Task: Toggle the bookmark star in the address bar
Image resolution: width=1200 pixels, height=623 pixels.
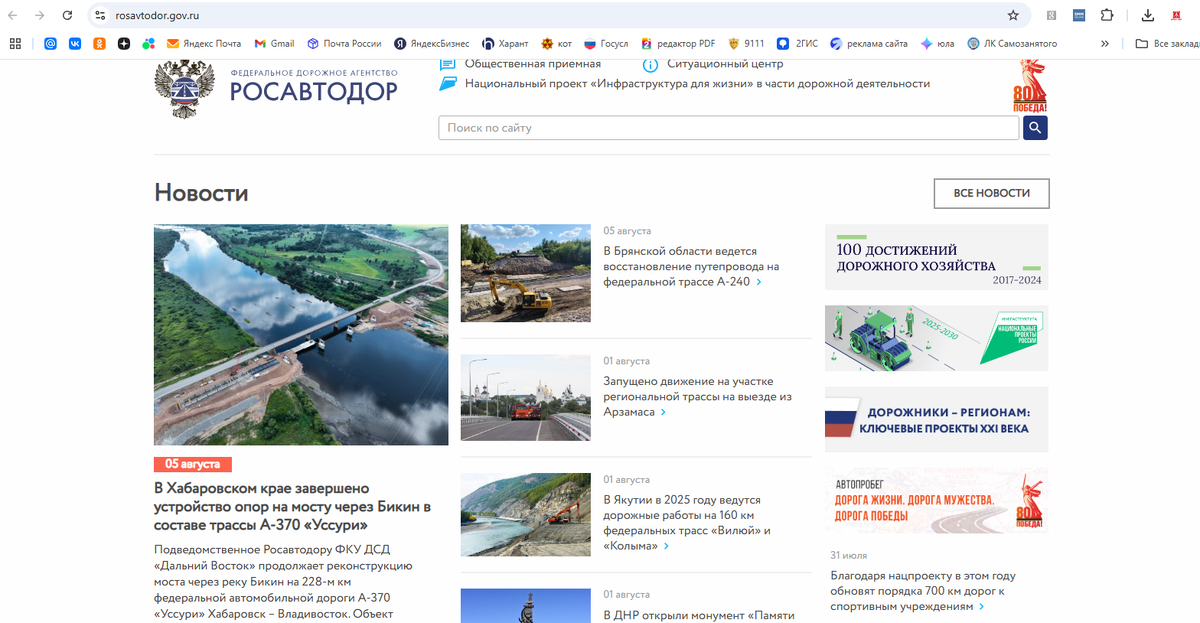Action: (x=1014, y=15)
